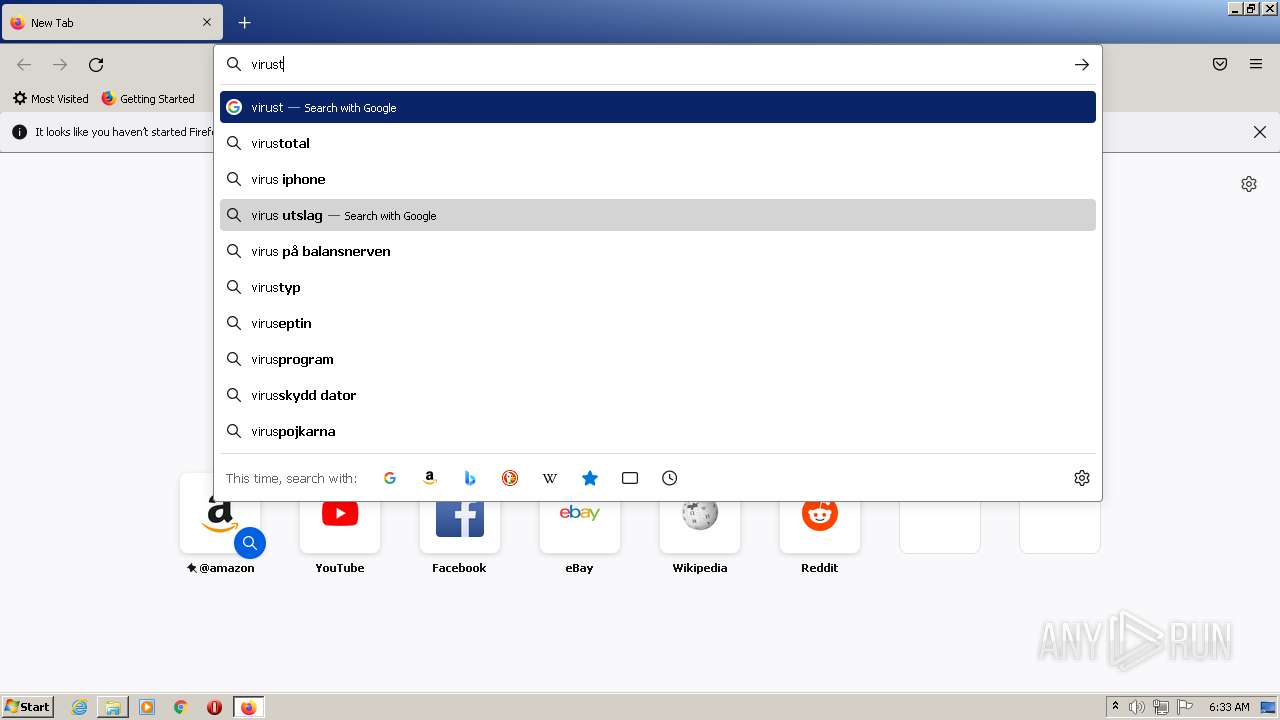
Task: Open the Firefox application menu
Action: click(1256, 64)
